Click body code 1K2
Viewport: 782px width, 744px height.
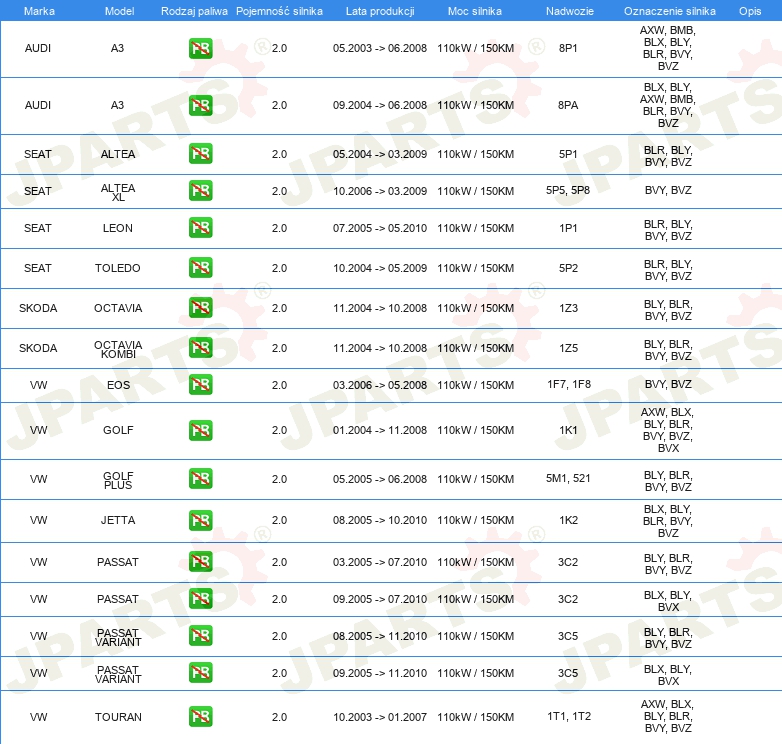coord(568,520)
